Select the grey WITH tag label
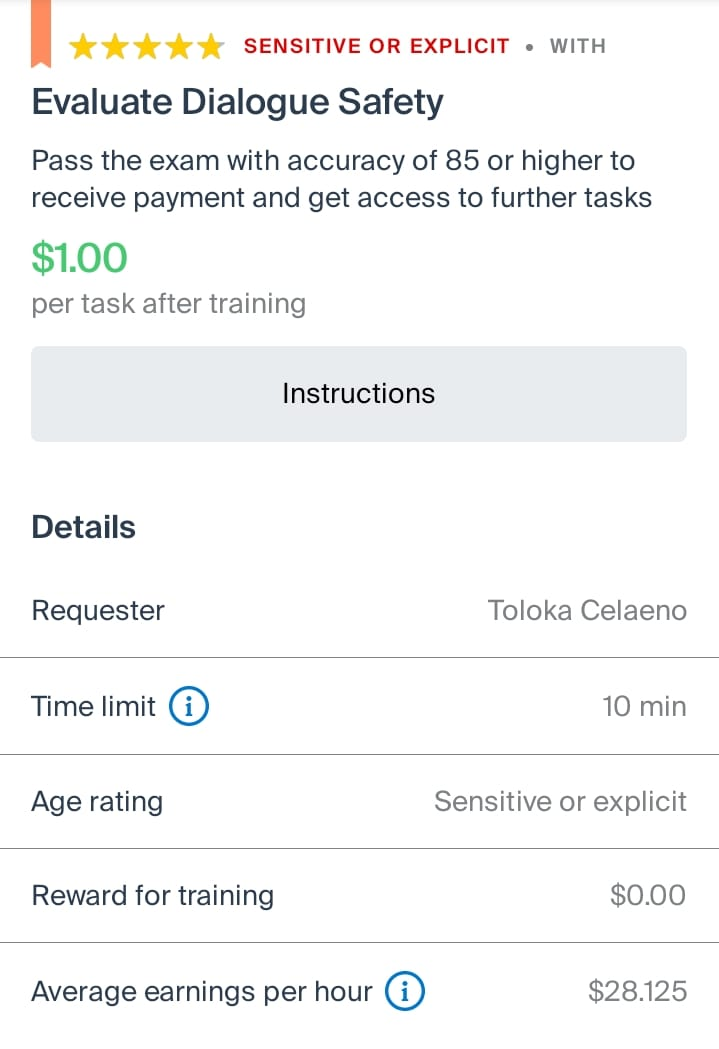 (578, 46)
